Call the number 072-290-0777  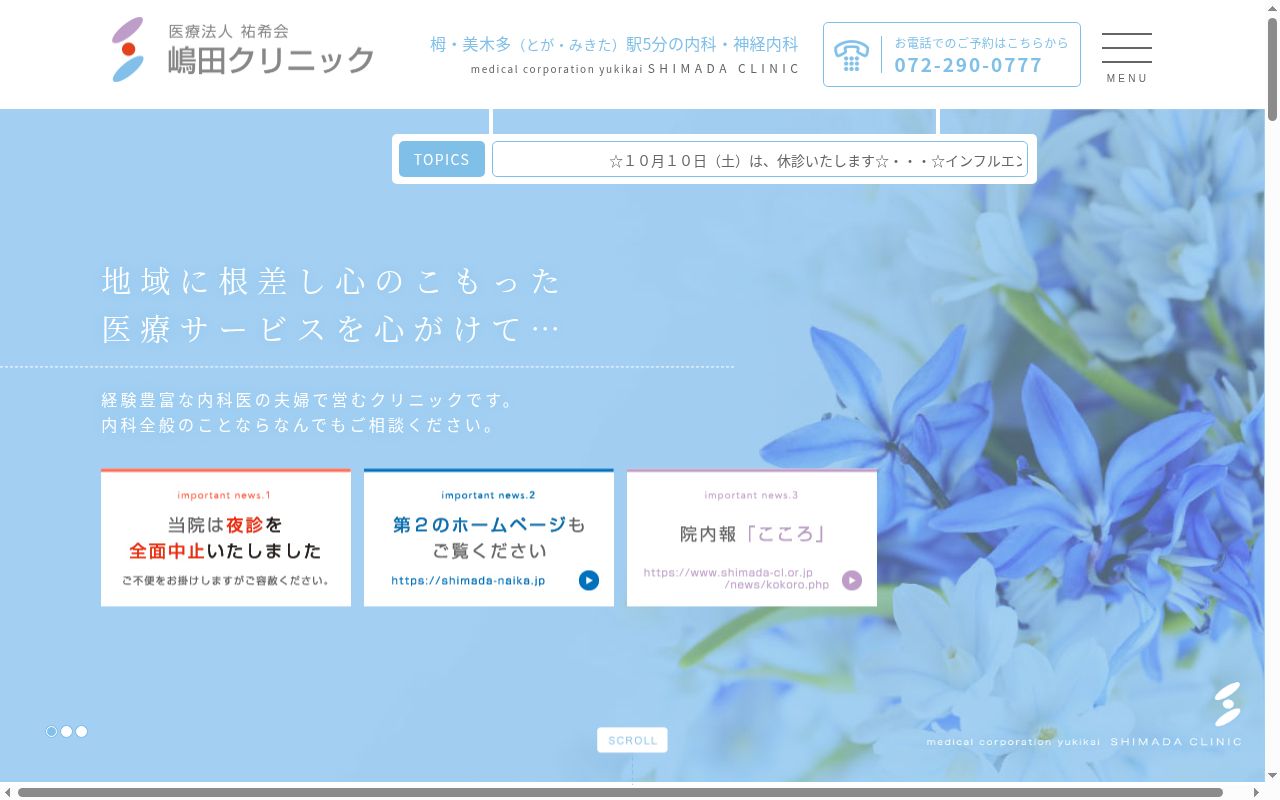pyautogui.click(x=968, y=65)
